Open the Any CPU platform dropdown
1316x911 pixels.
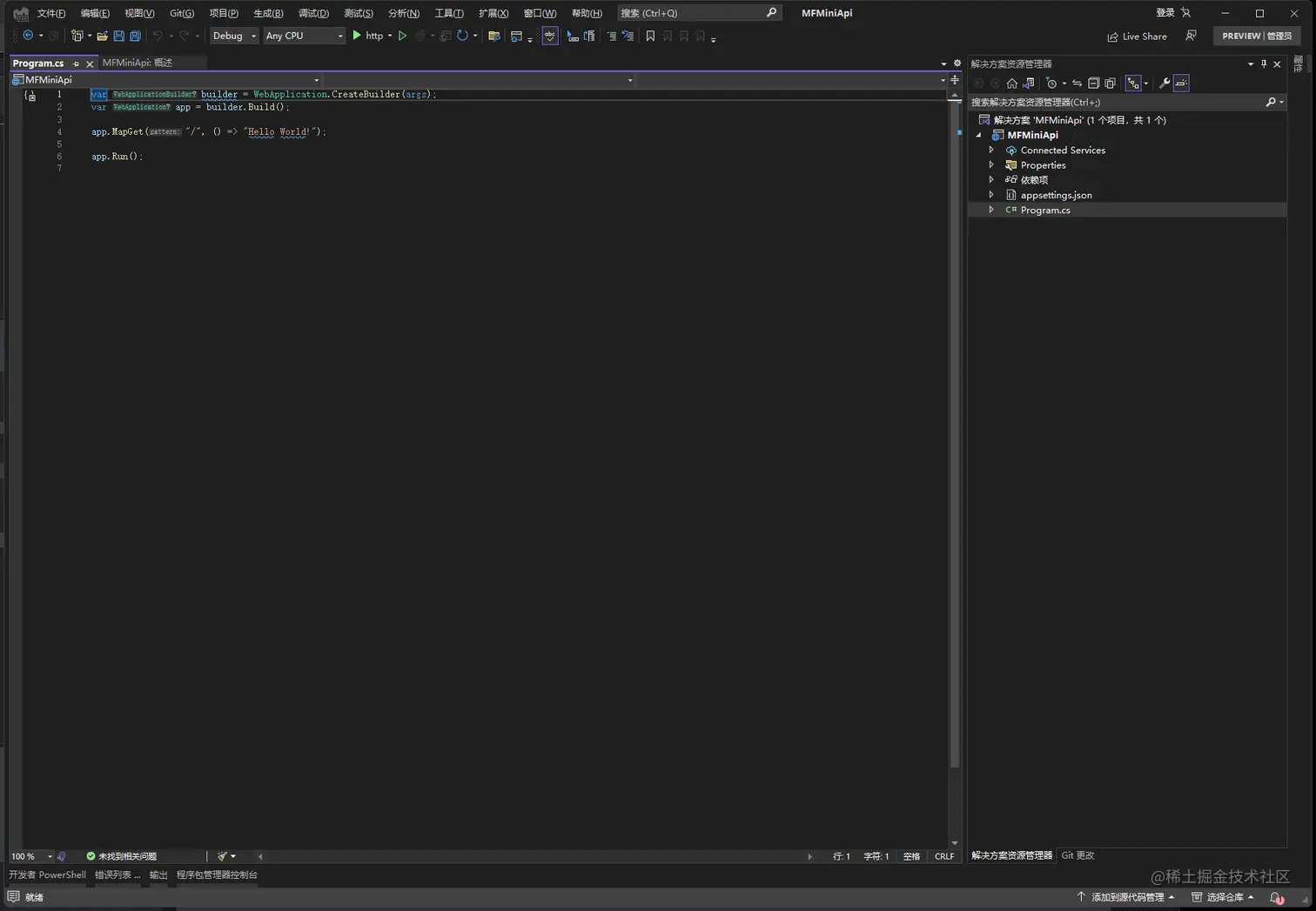click(304, 36)
